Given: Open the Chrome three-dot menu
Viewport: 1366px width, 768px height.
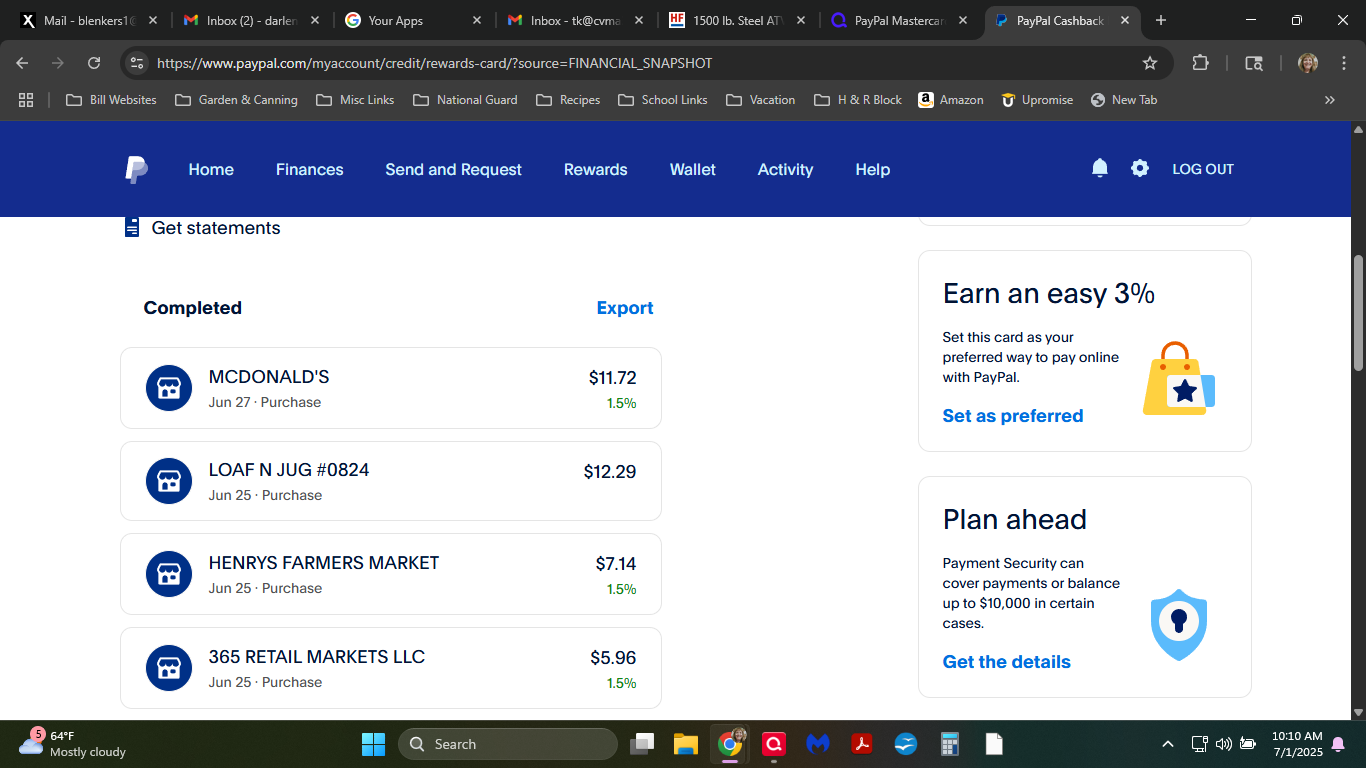Looking at the screenshot, I should (x=1344, y=63).
